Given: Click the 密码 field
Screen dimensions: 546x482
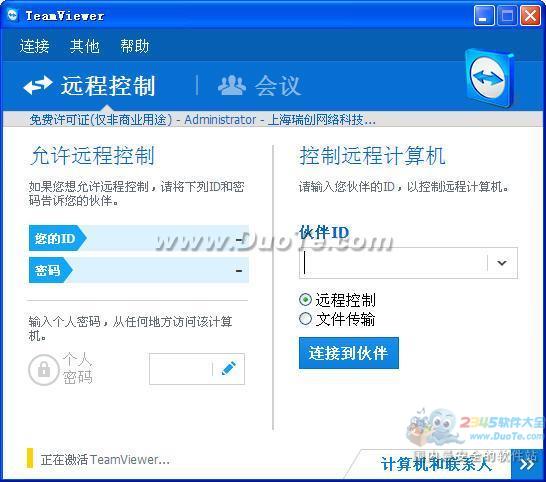Looking at the screenshot, I should pyautogui.click(x=139, y=270).
